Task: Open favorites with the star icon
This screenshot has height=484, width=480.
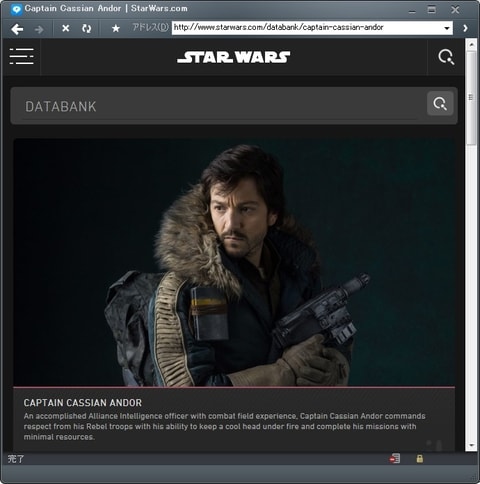Action: 116,29
